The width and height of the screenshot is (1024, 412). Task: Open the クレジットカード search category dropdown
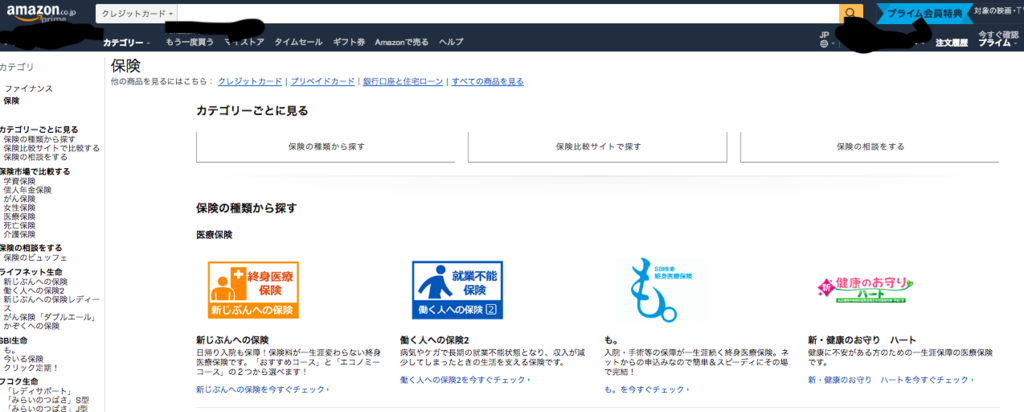point(138,13)
